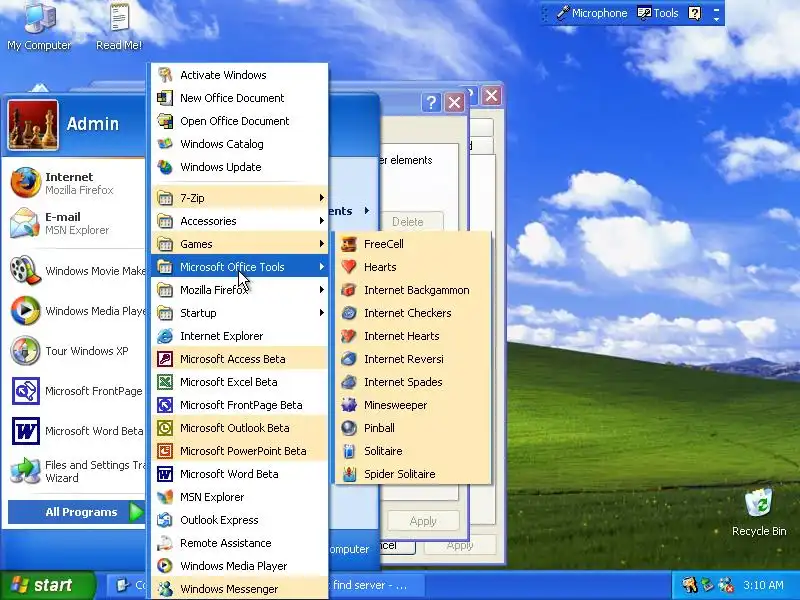Open Microsoft FrontPage Beta in All Programs
This screenshot has width=800, height=600.
(239, 405)
